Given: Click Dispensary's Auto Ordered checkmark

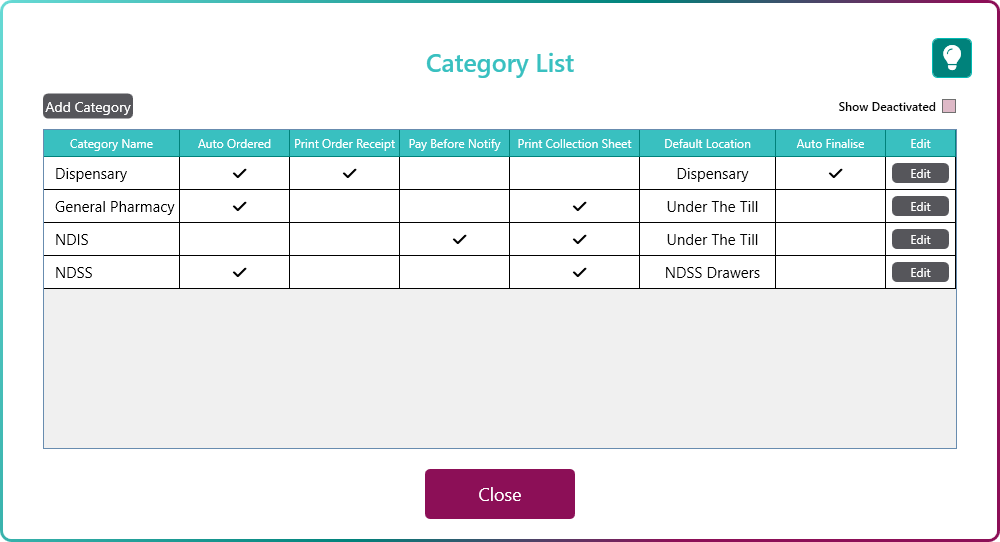Looking at the screenshot, I should coord(239,174).
